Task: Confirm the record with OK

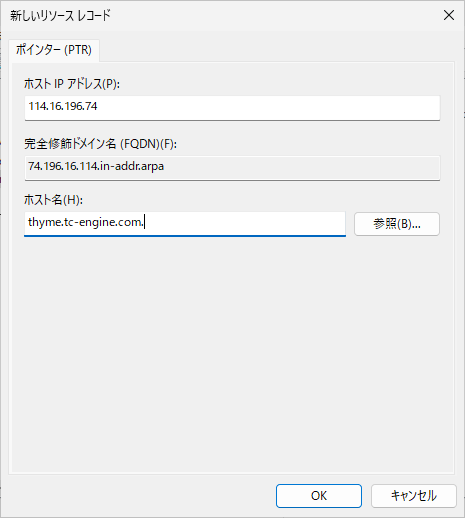Action: click(x=319, y=496)
